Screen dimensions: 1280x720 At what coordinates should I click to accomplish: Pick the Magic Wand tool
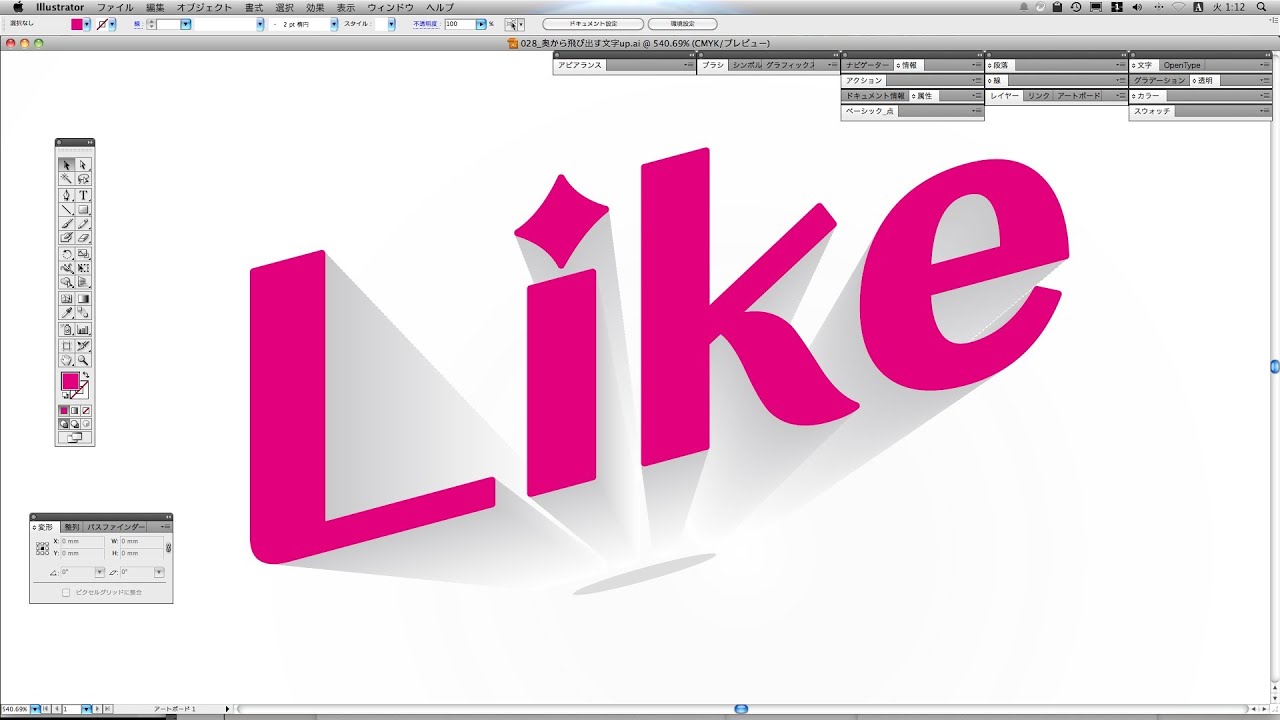(66, 180)
